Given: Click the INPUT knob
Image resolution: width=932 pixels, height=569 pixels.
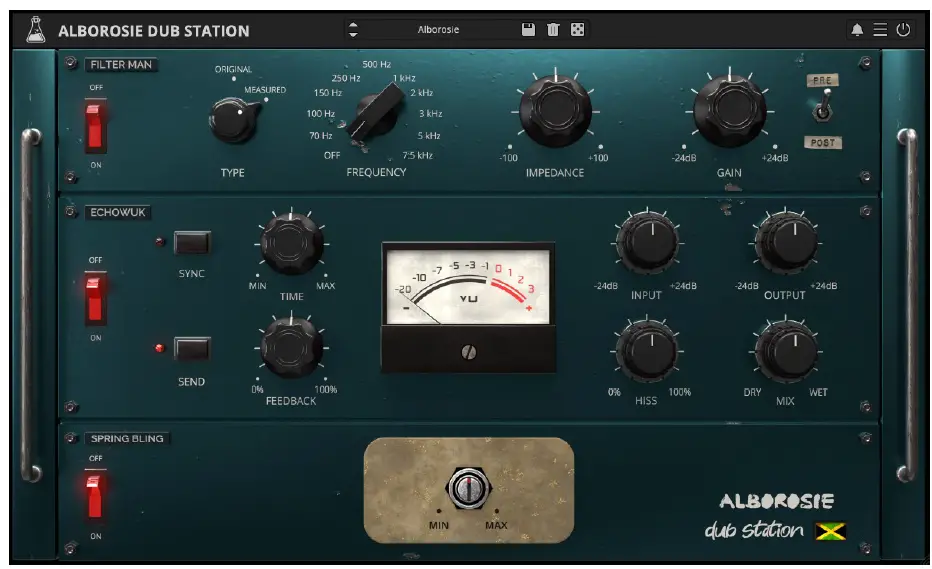Looking at the screenshot, I should (647, 243).
